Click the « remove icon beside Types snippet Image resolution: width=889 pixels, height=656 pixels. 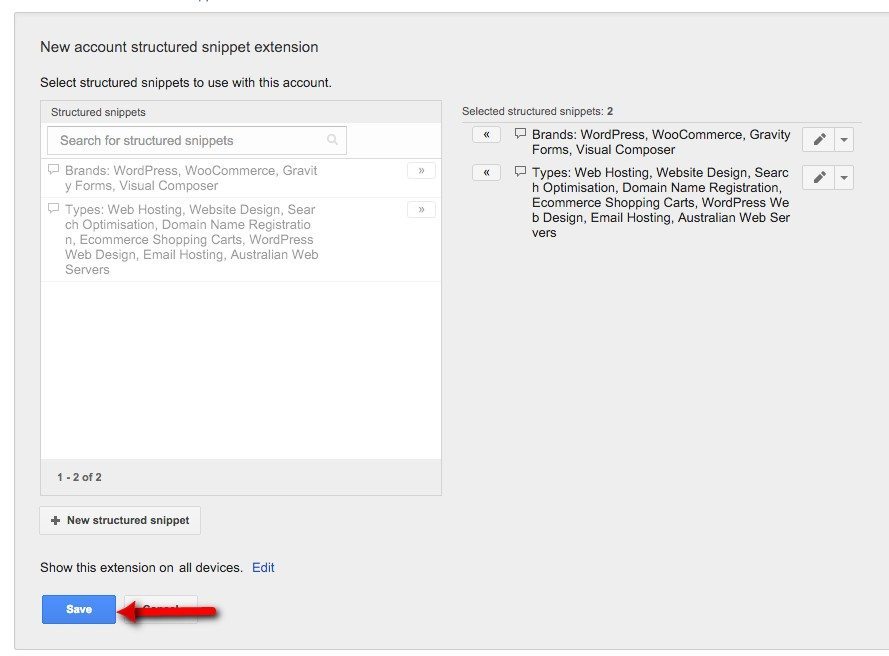point(486,172)
